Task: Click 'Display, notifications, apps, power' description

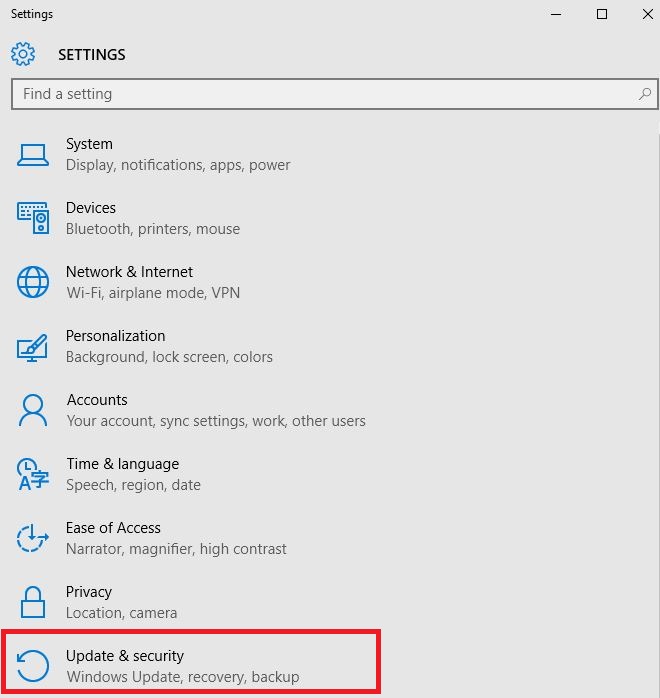Action: click(178, 165)
